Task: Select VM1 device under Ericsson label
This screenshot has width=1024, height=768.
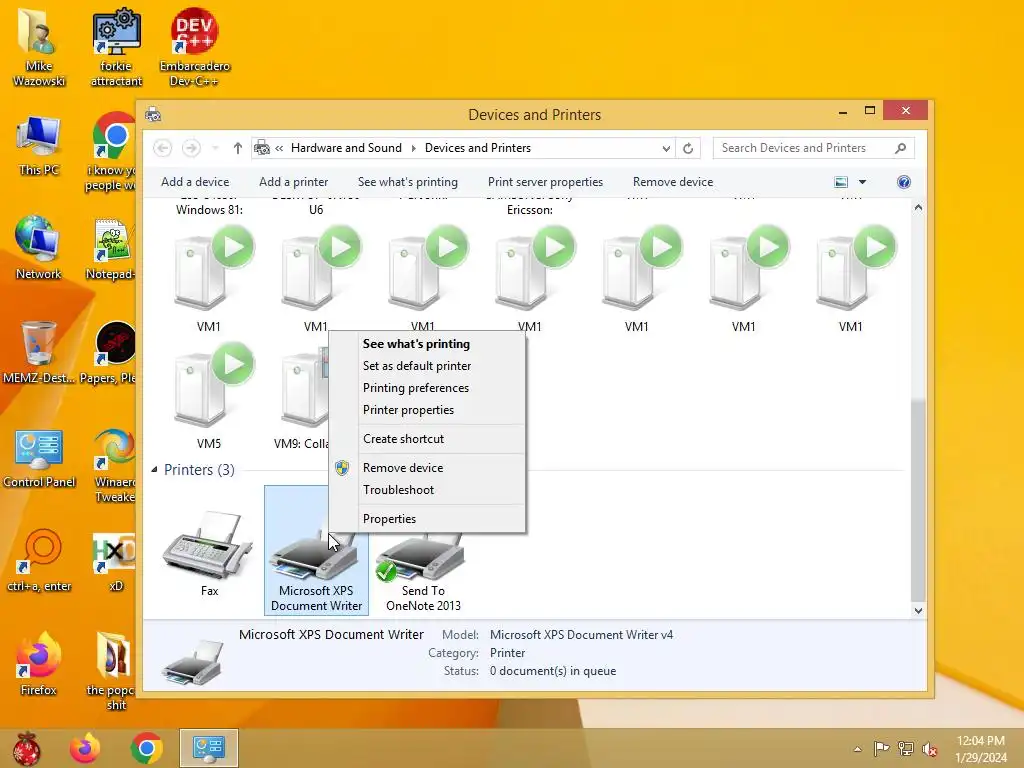Action: [530, 277]
